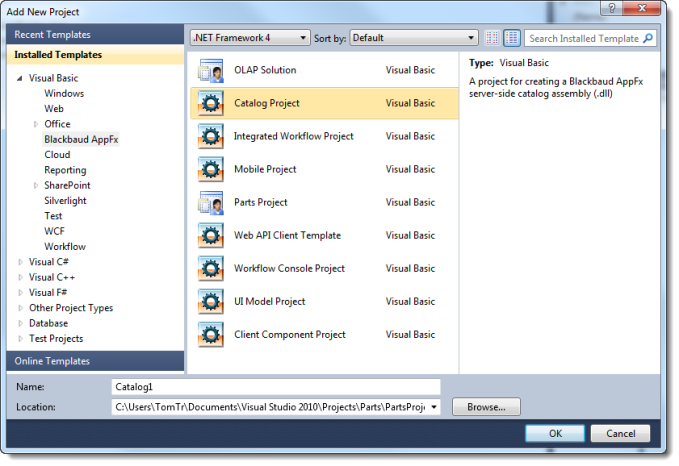Click the search magnifier icon

648,38
